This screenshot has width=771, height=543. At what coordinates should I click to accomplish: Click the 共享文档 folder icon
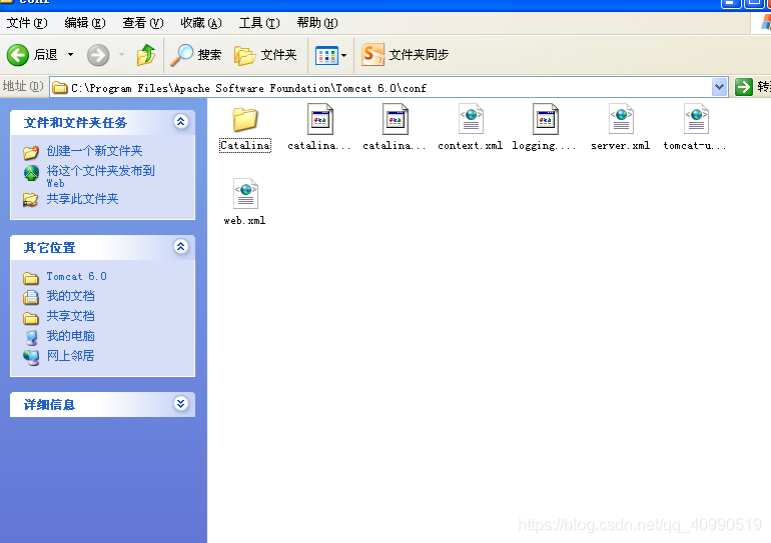point(30,318)
